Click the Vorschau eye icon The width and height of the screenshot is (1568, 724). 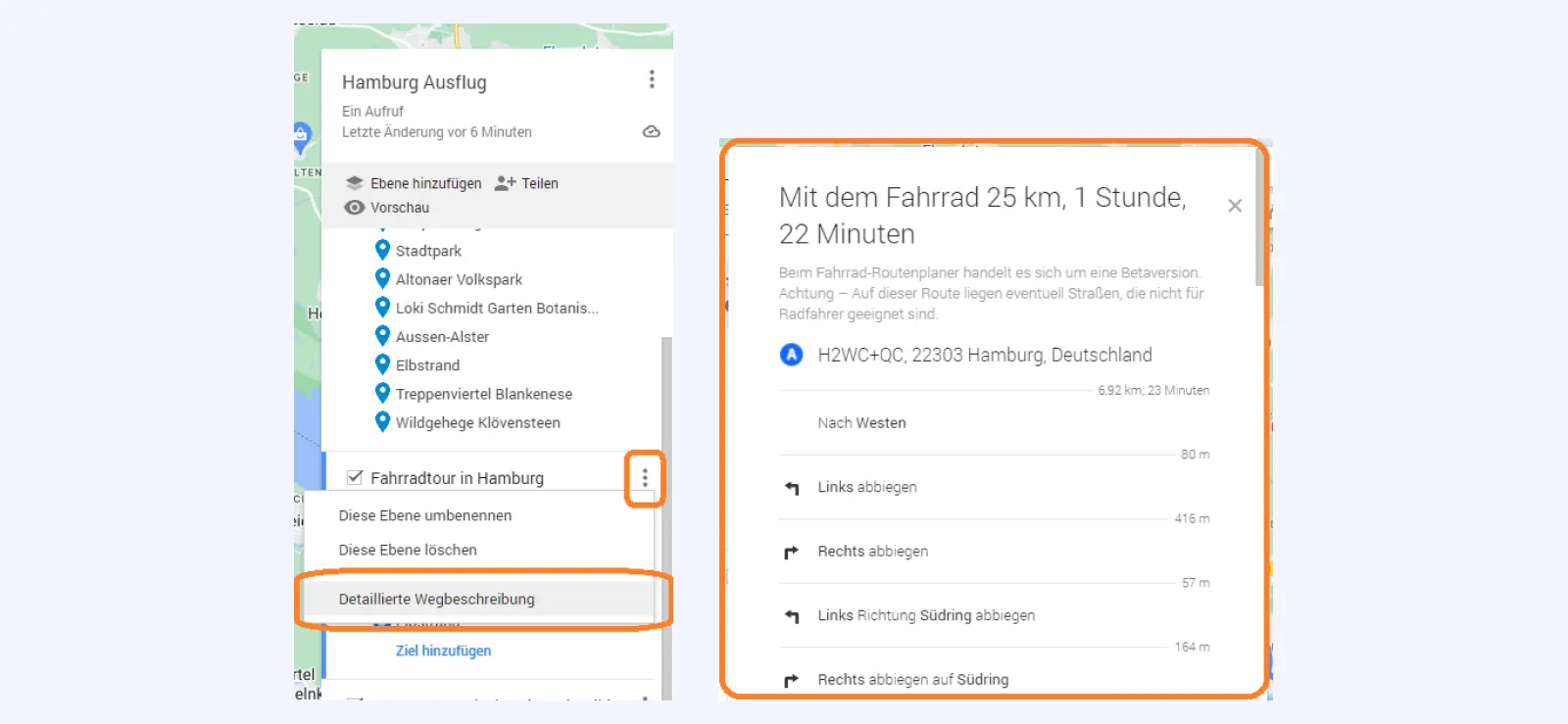(355, 208)
